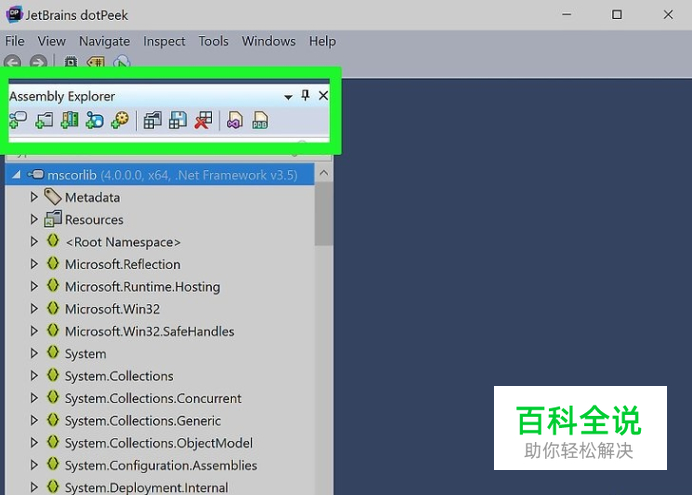The width and height of the screenshot is (692, 495).
Task: Click the PDB file icon
Action: click(260, 120)
